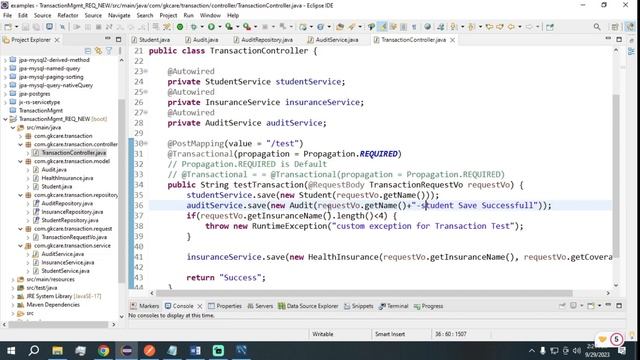Click the Back navigation arrow icon

point(511,27)
